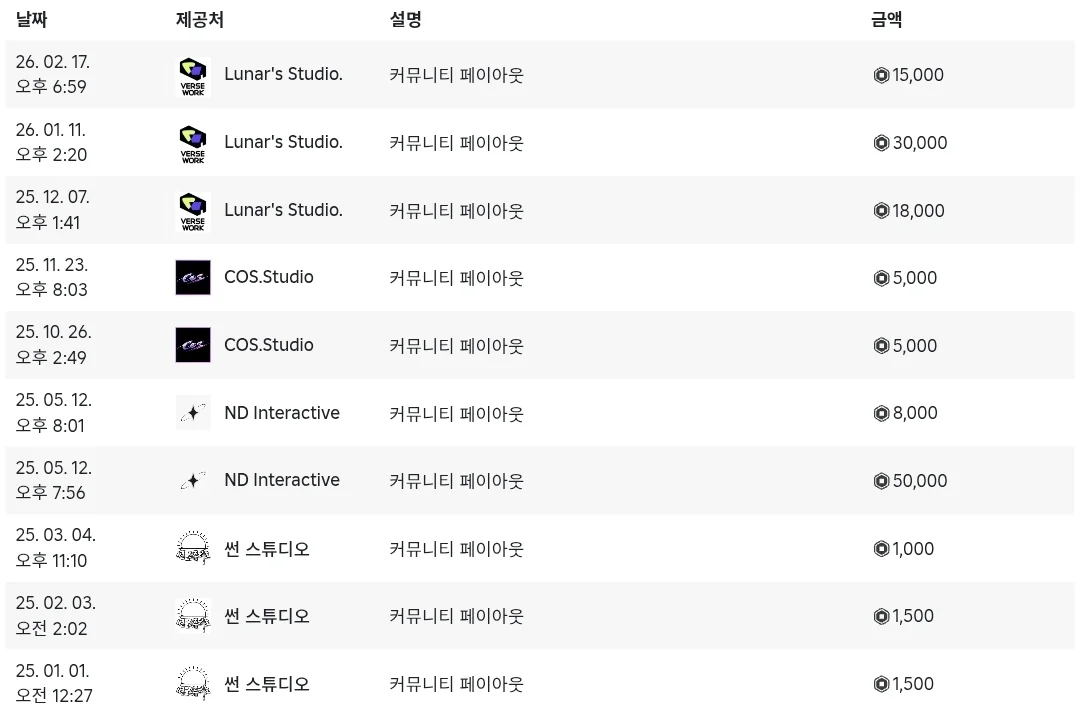Click Robux icon beside 50,000 amount
Viewport: 1080px width, 726px height.
click(881, 481)
